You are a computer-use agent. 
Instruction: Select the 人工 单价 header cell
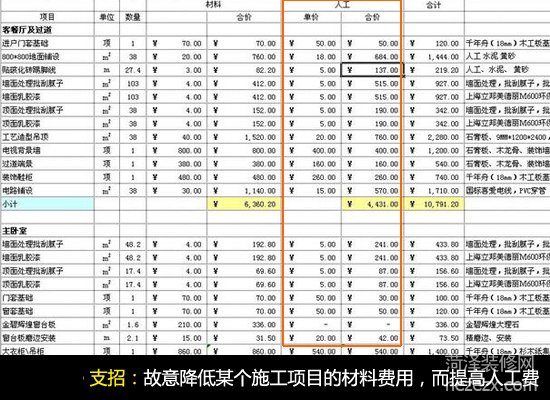point(311,17)
